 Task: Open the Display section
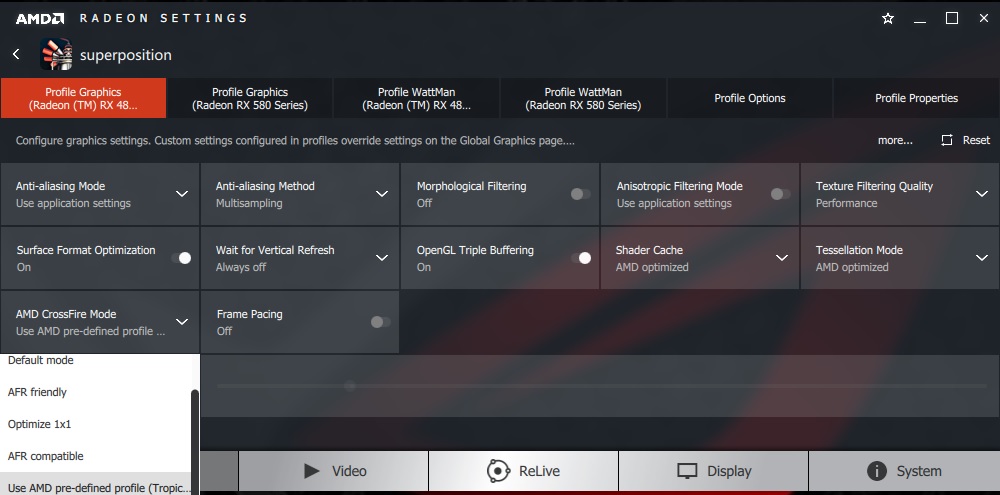tap(713, 471)
